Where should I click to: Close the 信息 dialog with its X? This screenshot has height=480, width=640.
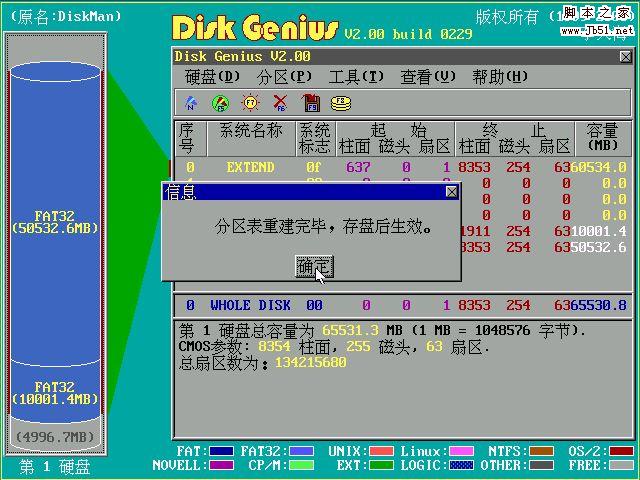(451, 191)
